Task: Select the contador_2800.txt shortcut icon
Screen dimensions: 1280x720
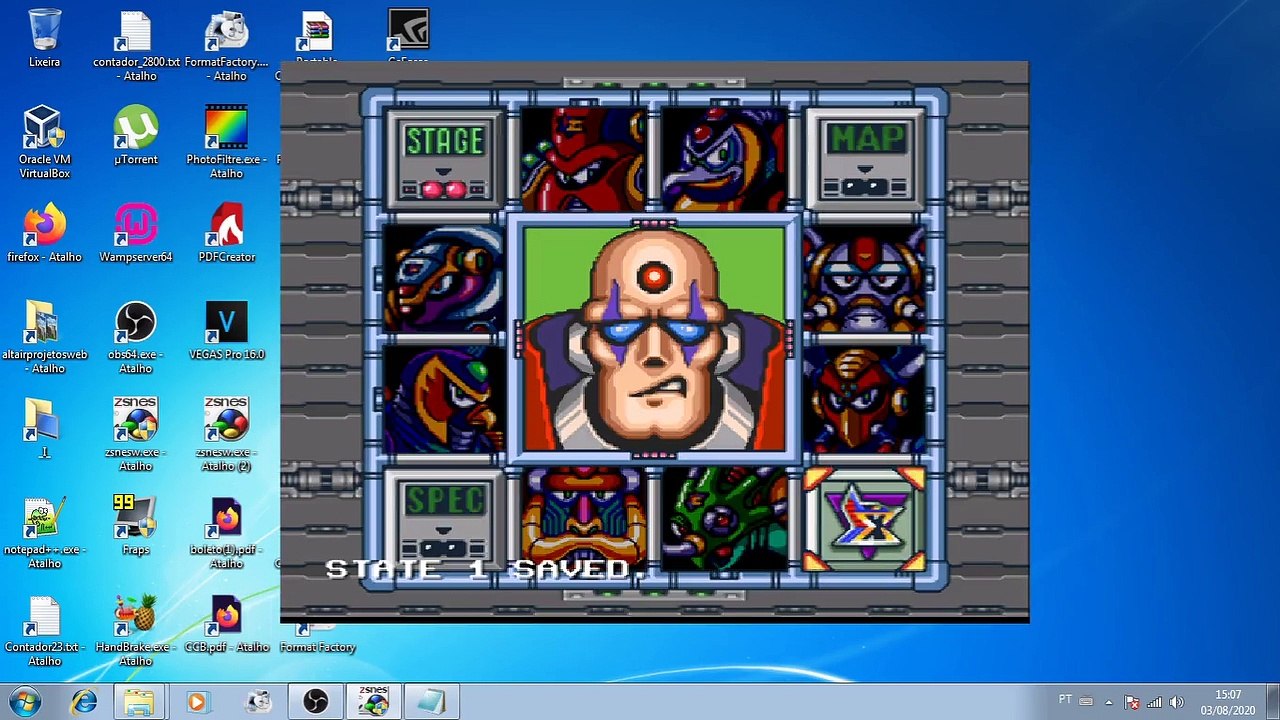Action: tap(136, 46)
